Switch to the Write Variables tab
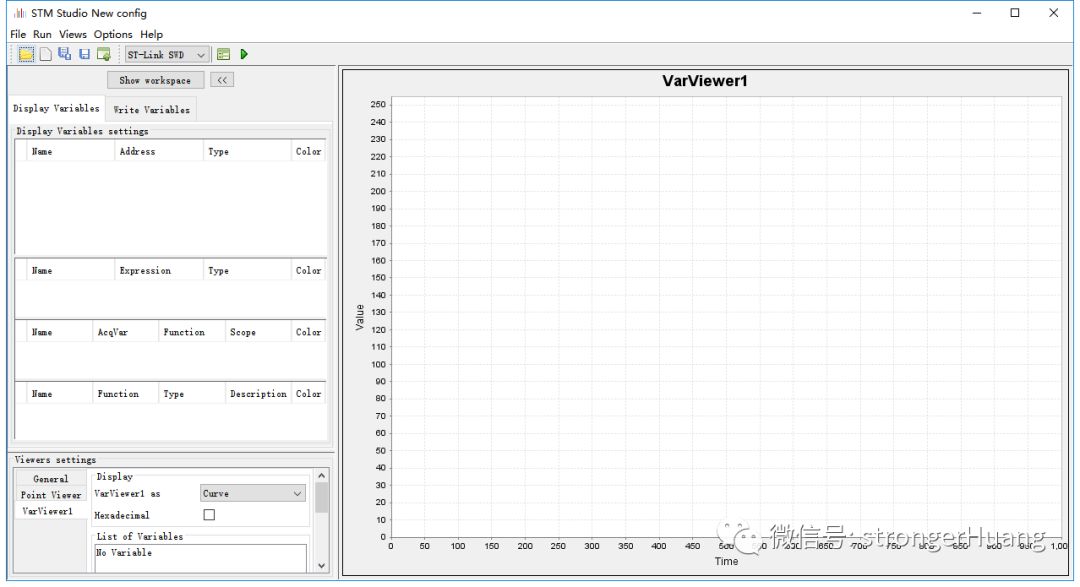 (151, 110)
